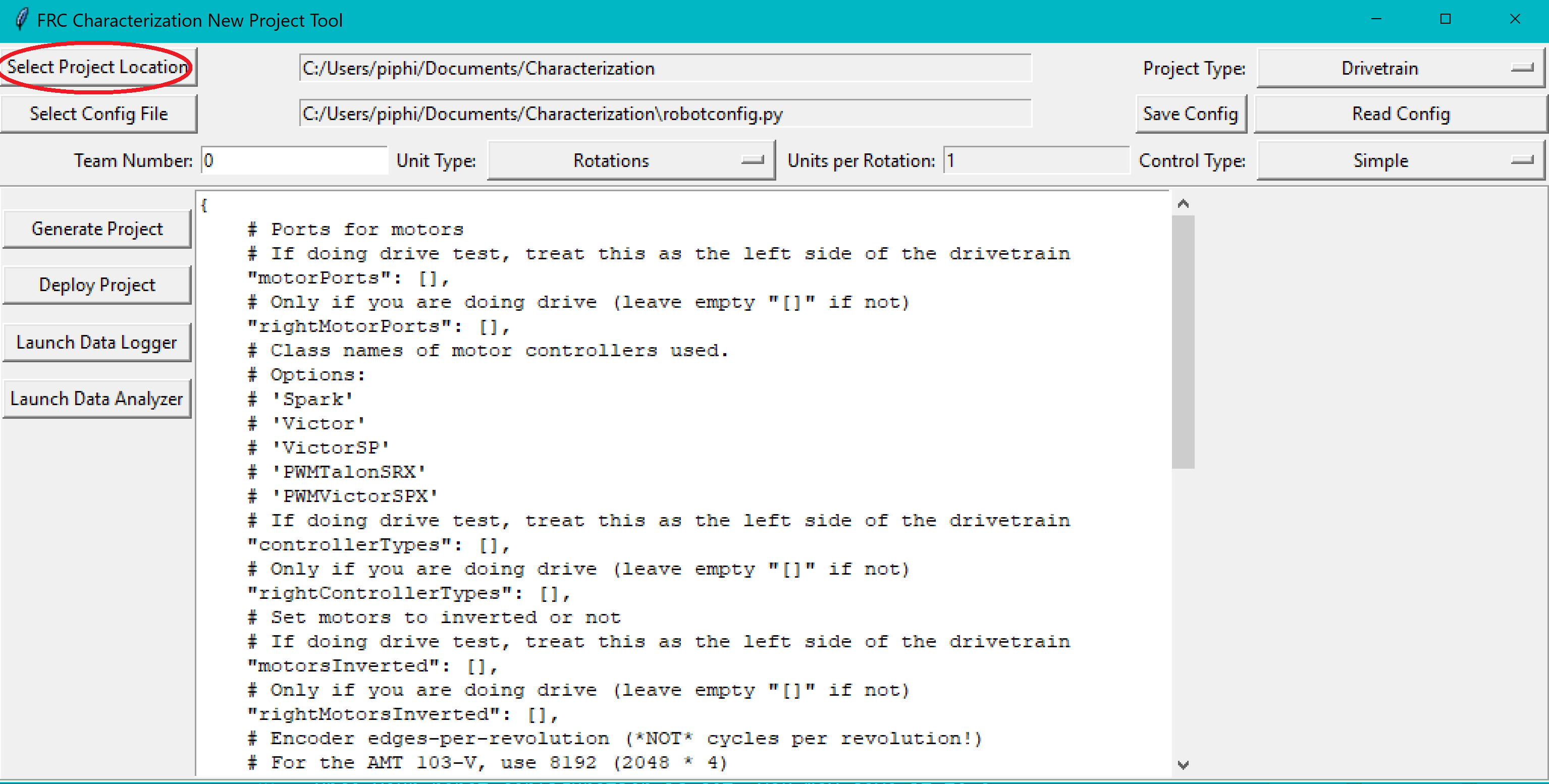Launch the Data Logger
Viewport: 1549px width, 784px height.
(97, 342)
